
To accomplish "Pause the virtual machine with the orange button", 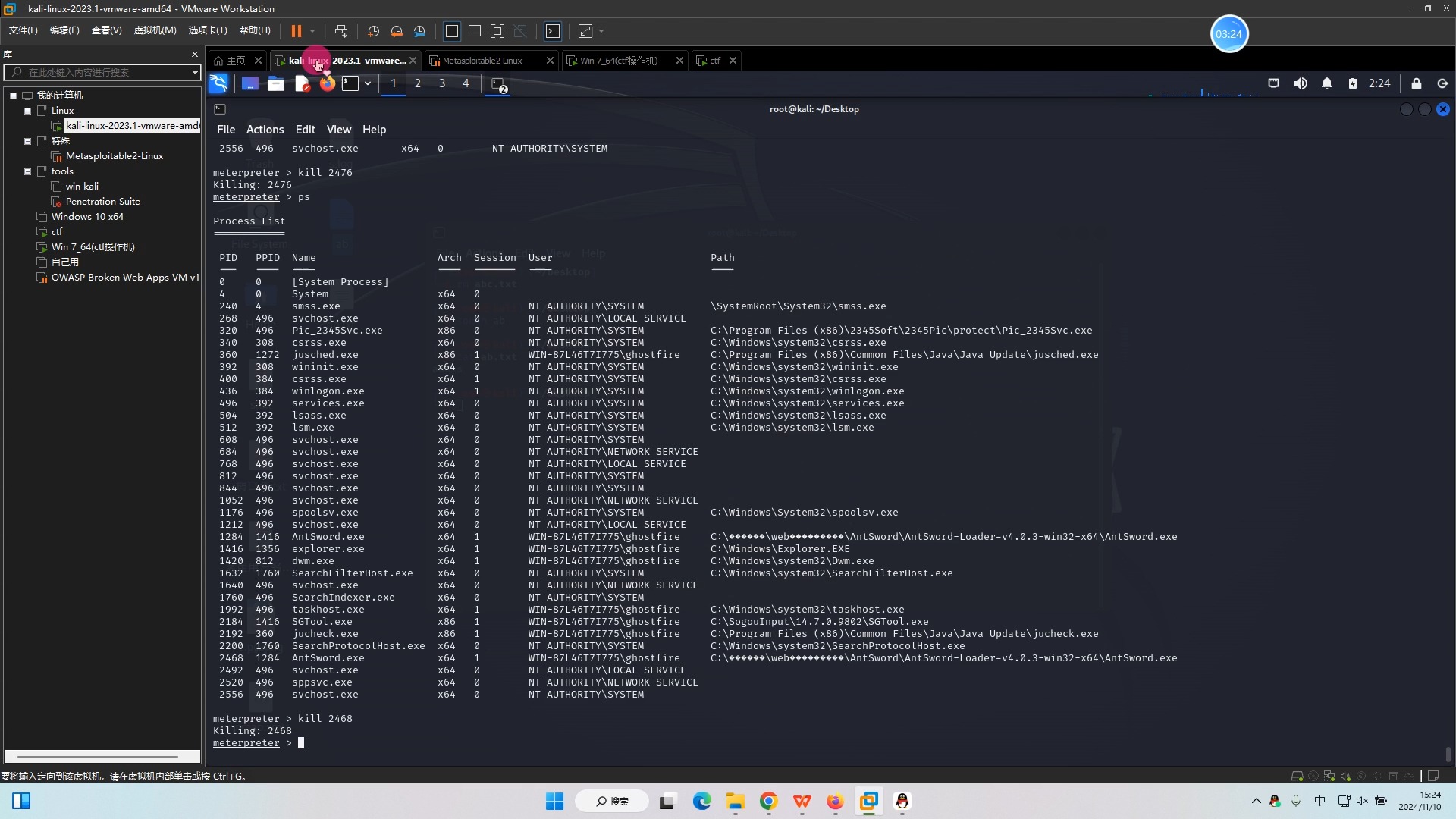I will [x=296, y=31].
